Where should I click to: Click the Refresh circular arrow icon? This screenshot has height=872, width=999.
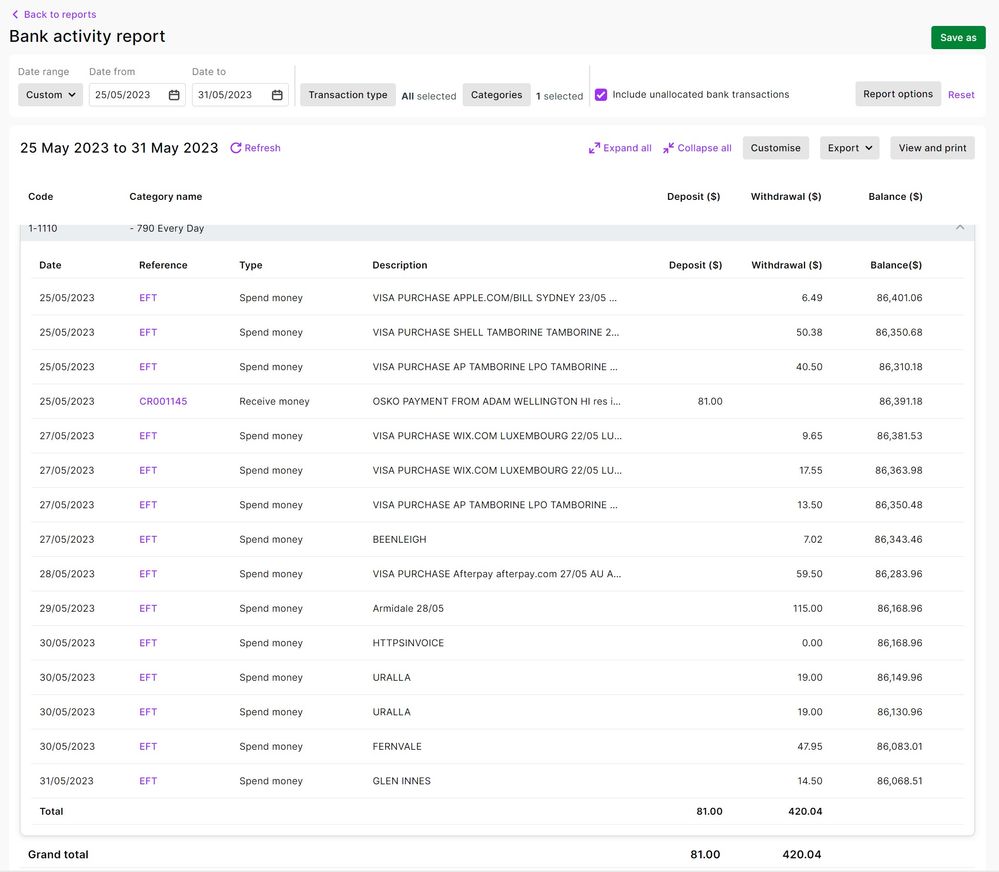[x=236, y=148]
